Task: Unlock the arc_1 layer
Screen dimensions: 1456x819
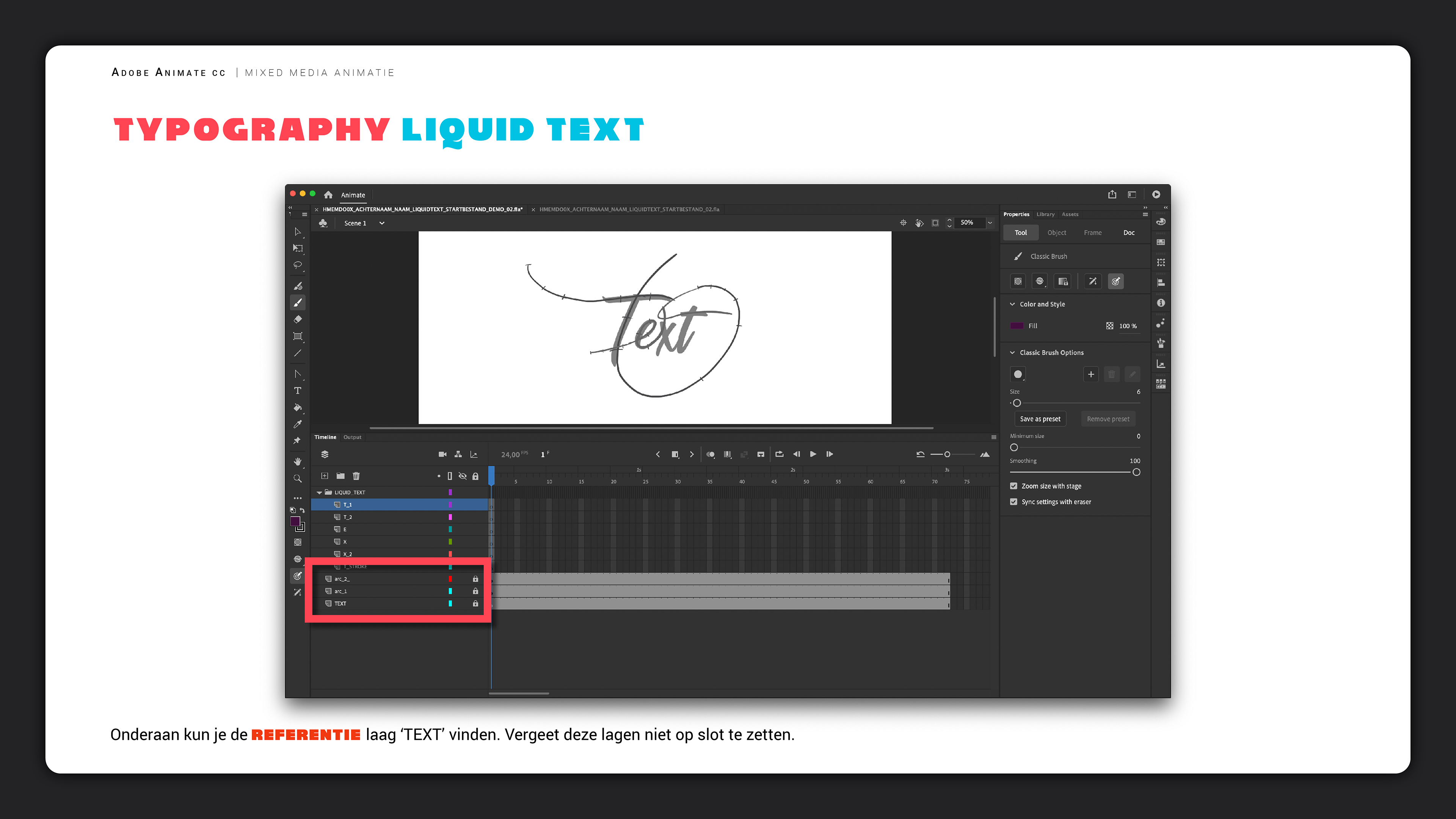Action: click(x=475, y=591)
